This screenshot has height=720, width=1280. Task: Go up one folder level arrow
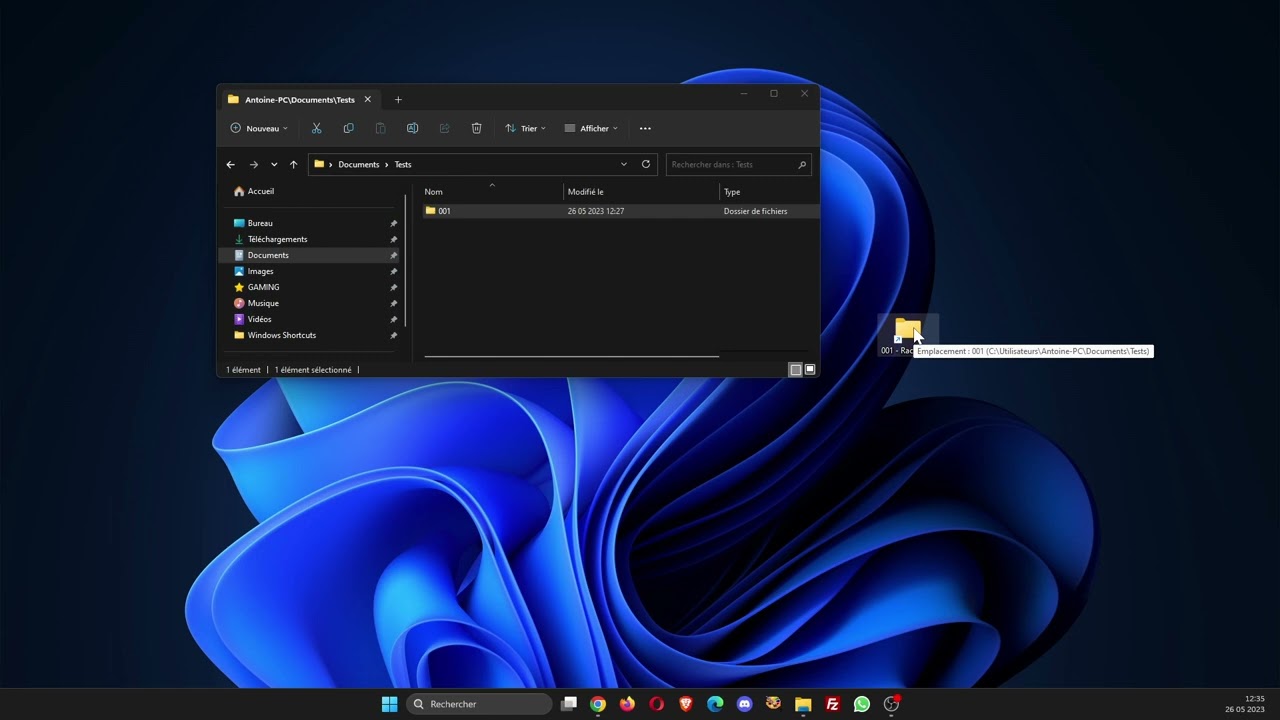pyautogui.click(x=293, y=164)
